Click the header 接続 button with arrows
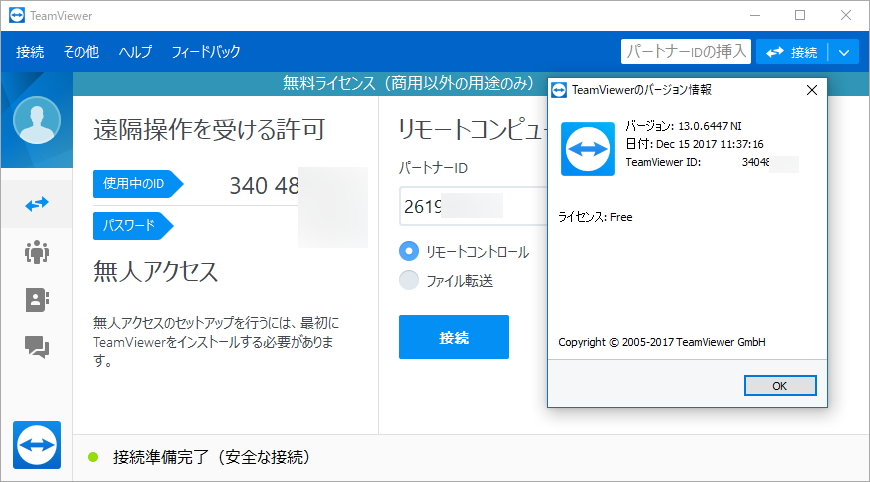870x482 pixels. coord(792,53)
